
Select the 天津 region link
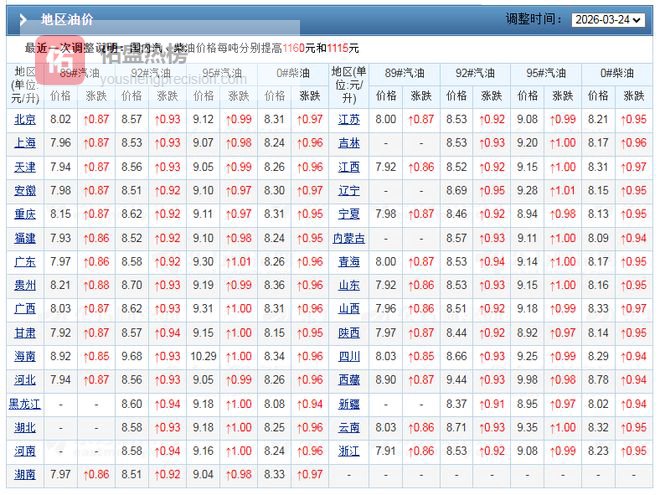tap(25, 167)
